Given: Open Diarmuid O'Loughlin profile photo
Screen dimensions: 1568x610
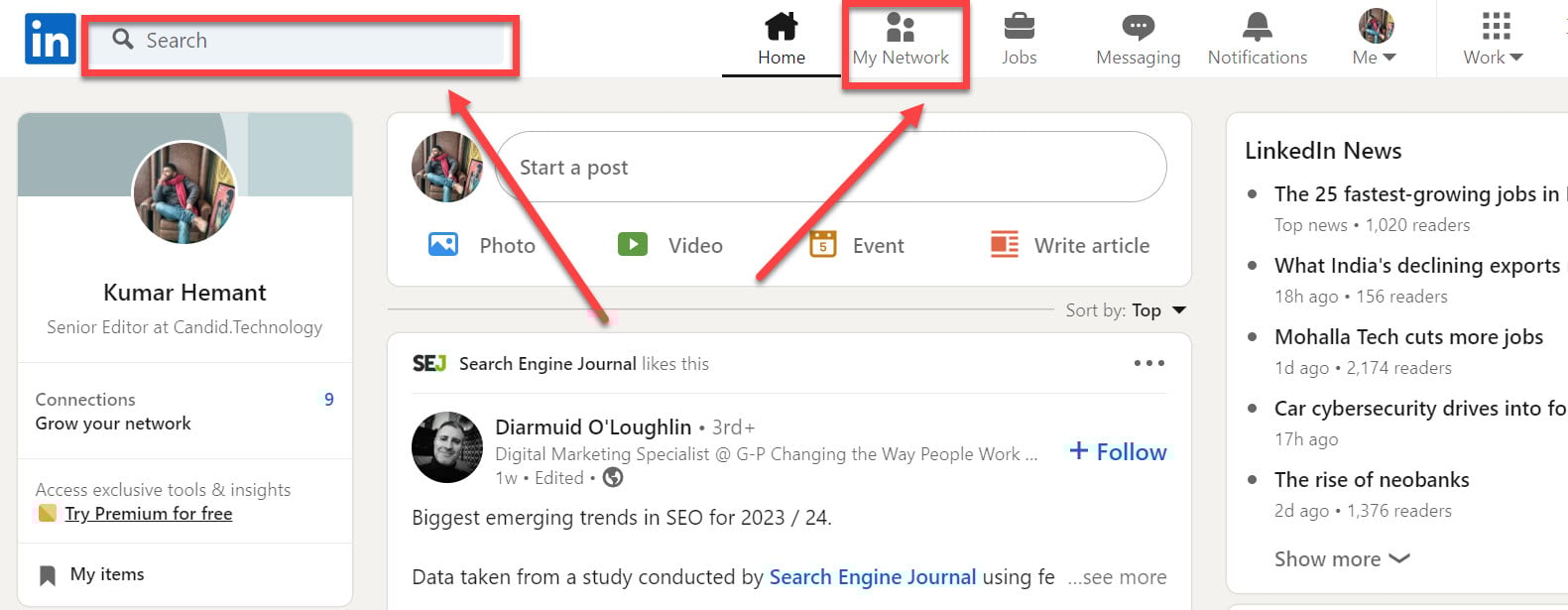Looking at the screenshot, I should [447, 447].
